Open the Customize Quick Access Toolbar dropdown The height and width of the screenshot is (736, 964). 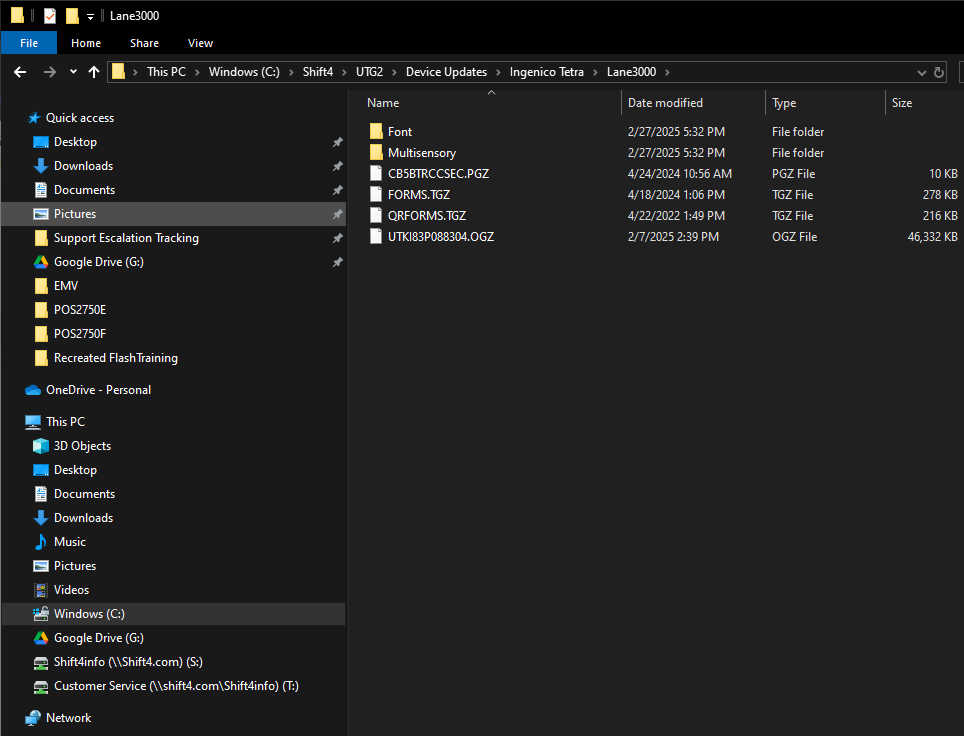point(90,16)
